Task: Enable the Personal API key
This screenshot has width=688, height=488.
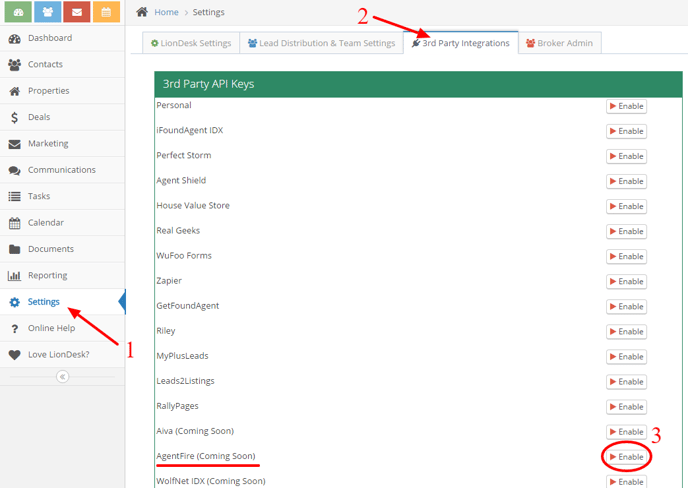Action: click(x=626, y=106)
